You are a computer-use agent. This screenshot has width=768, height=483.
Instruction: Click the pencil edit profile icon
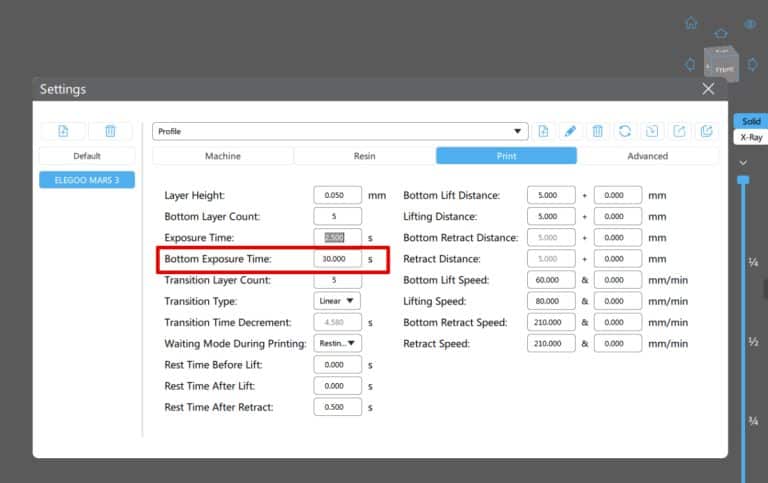coord(570,131)
